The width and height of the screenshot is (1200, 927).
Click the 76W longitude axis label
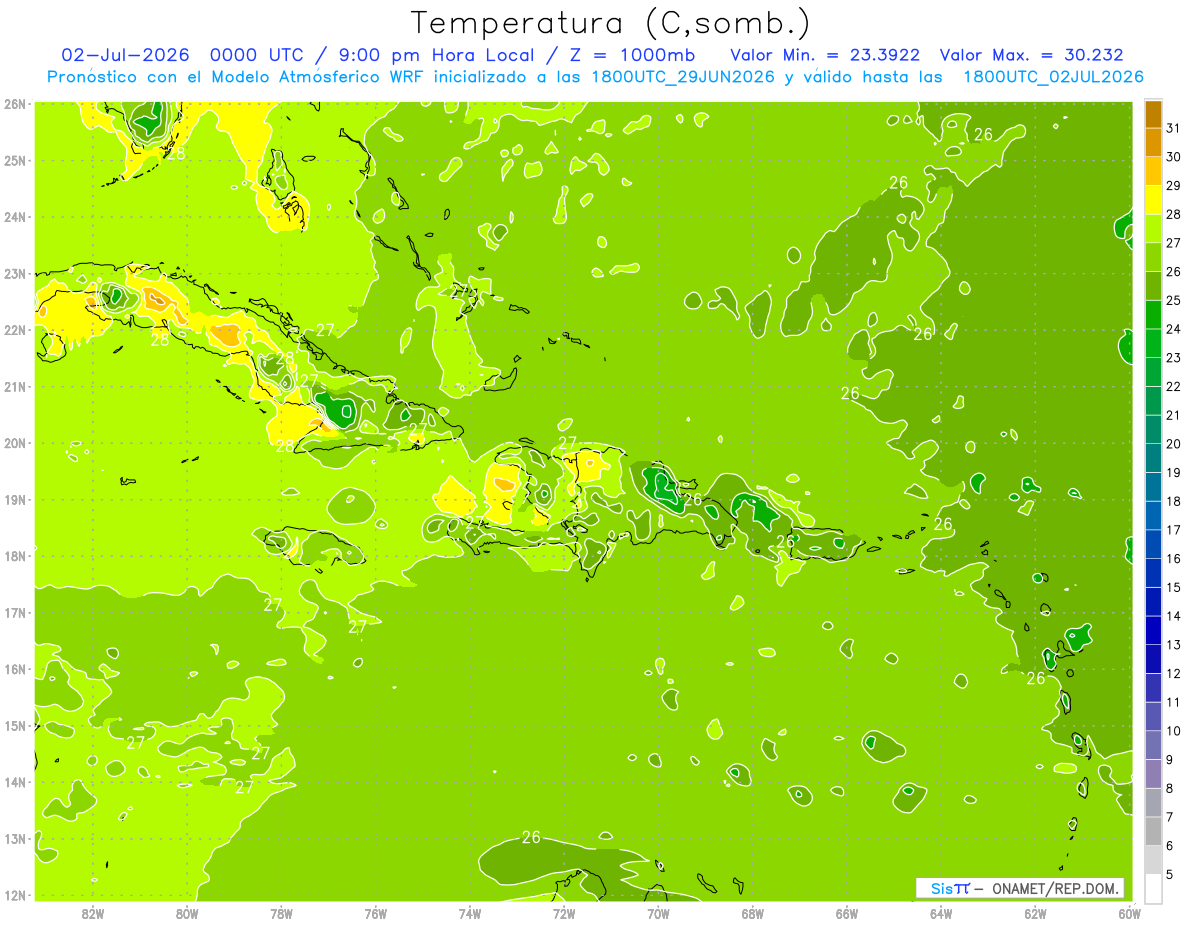tap(375, 913)
